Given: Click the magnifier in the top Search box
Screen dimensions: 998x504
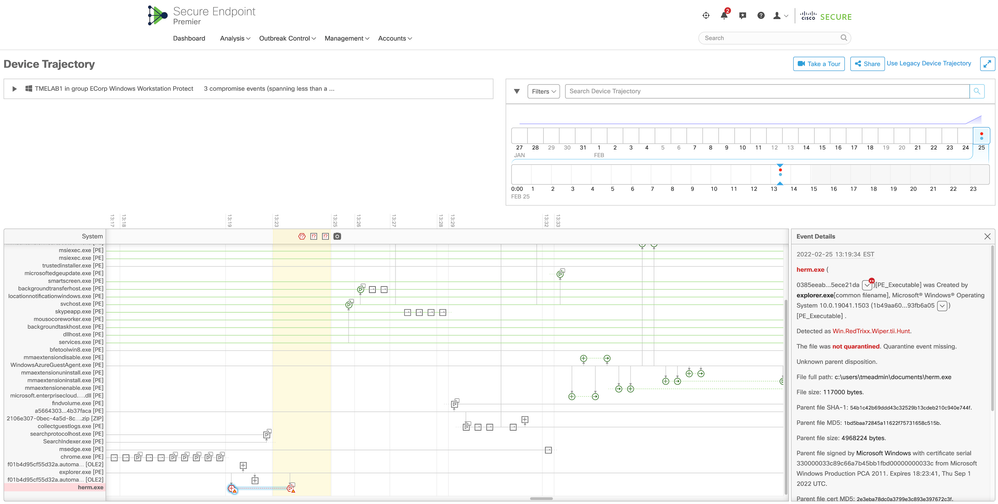Looking at the screenshot, I should tap(844, 38).
